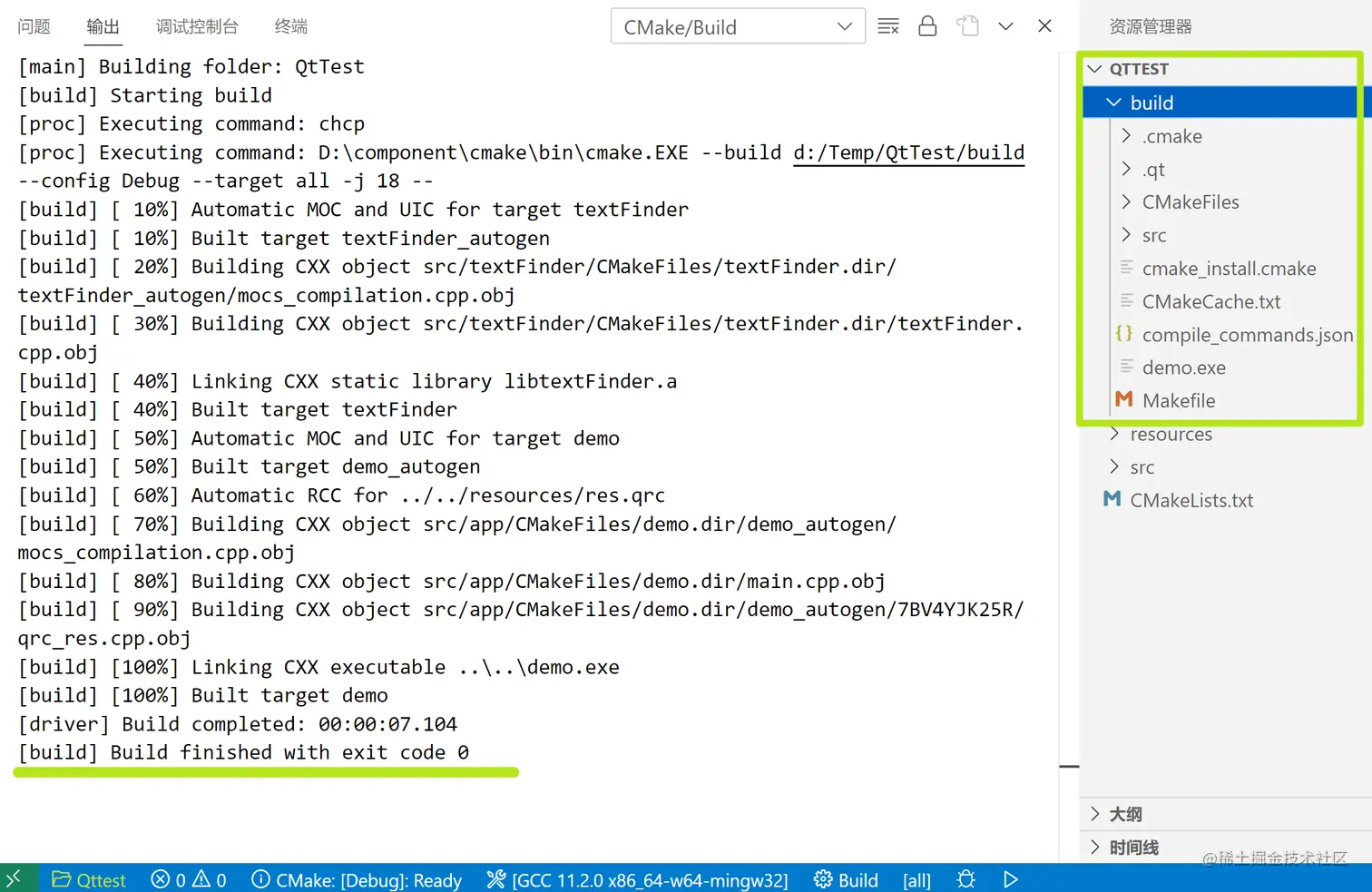The height and width of the screenshot is (892, 1372).
Task: Change the [all] build target
Action: pyautogui.click(x=916, y=879)
